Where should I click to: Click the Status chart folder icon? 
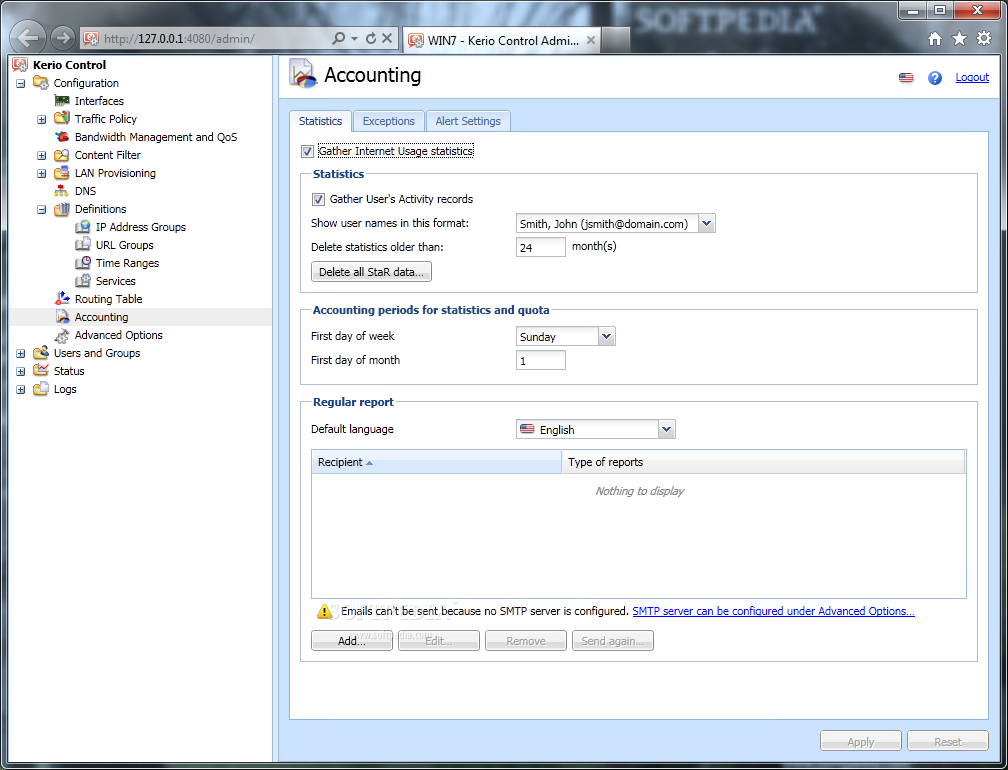pyautogui.click(x=40, y=371)
